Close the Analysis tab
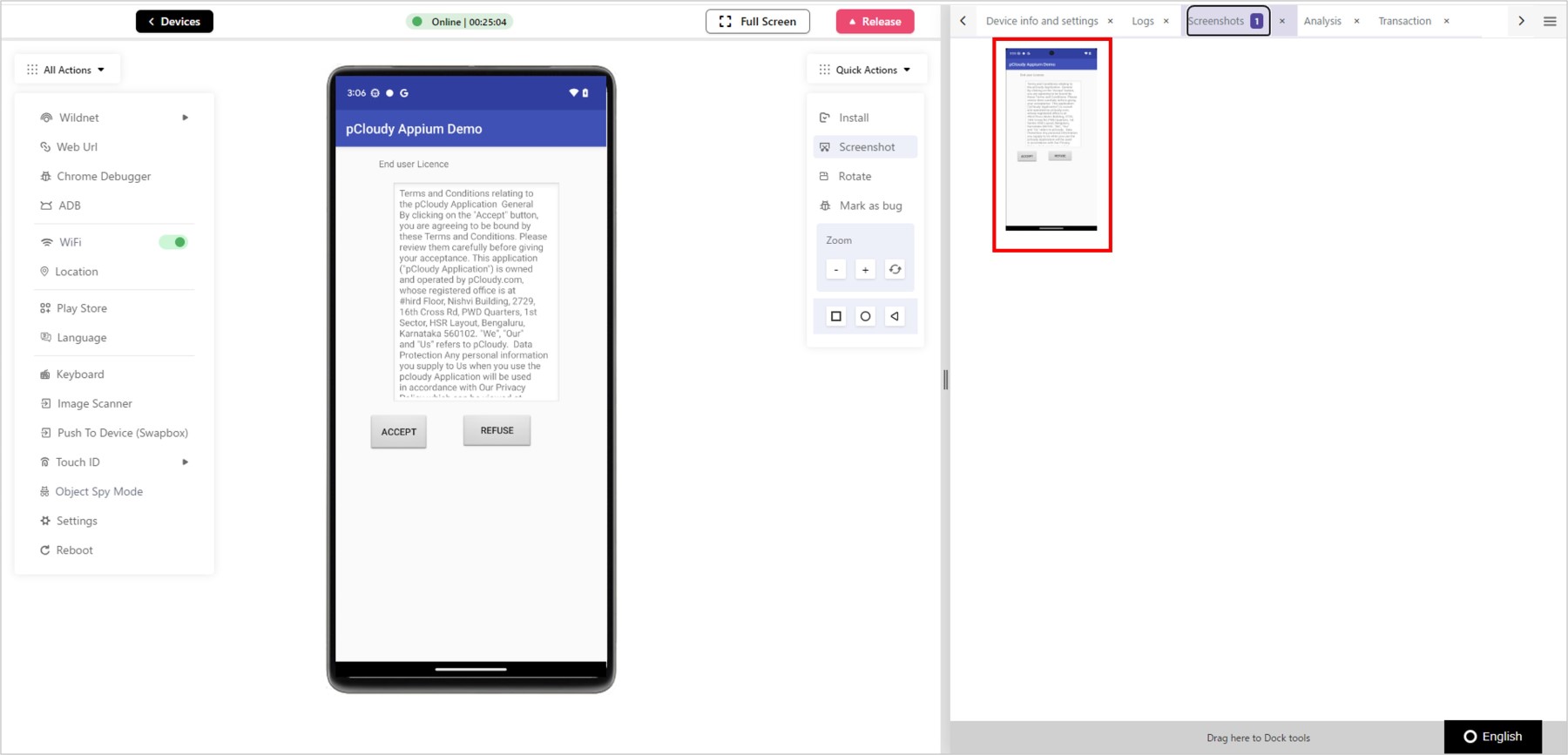 pos(1356,21)
